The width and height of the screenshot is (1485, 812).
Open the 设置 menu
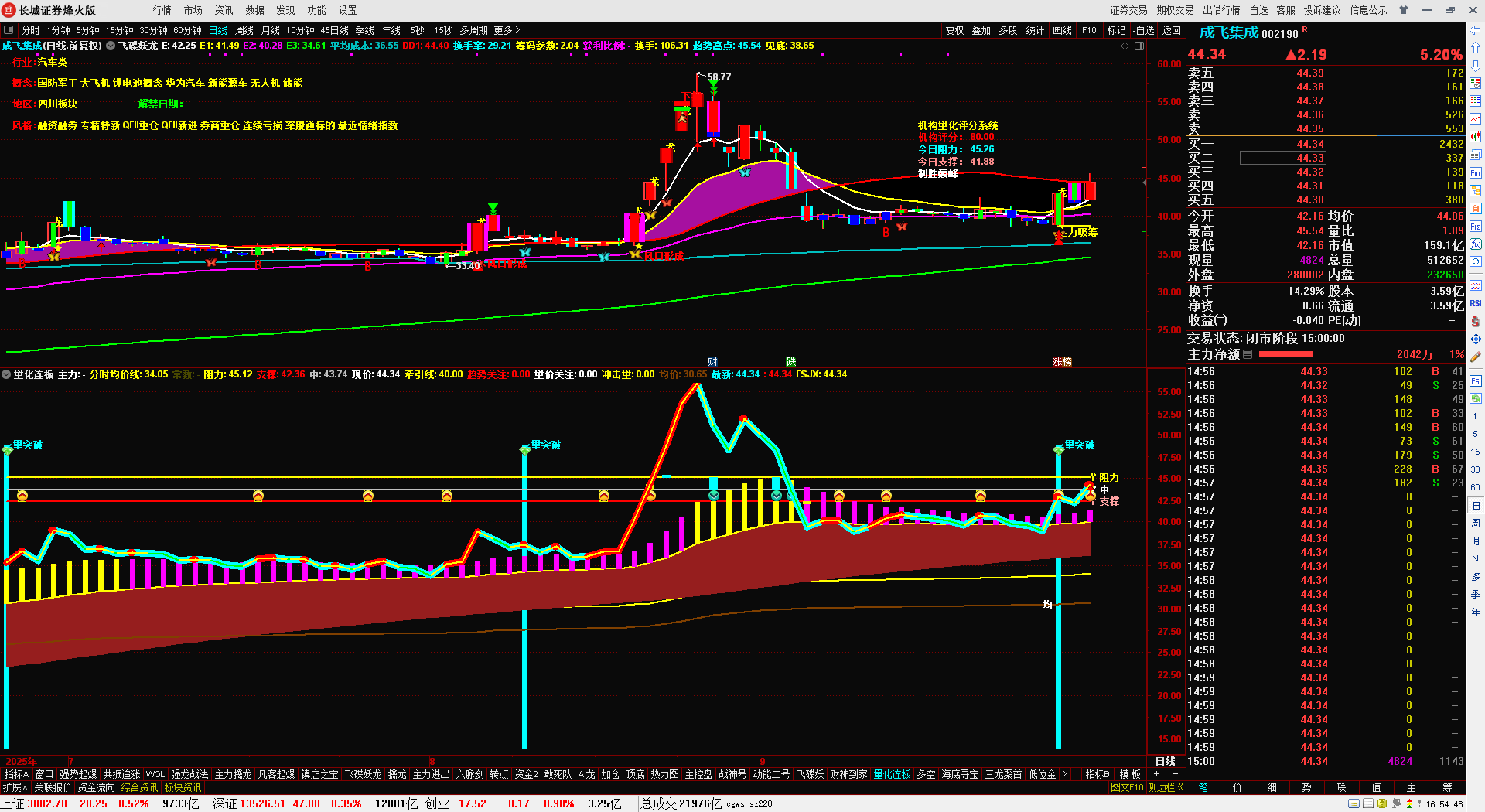point(348,10)
